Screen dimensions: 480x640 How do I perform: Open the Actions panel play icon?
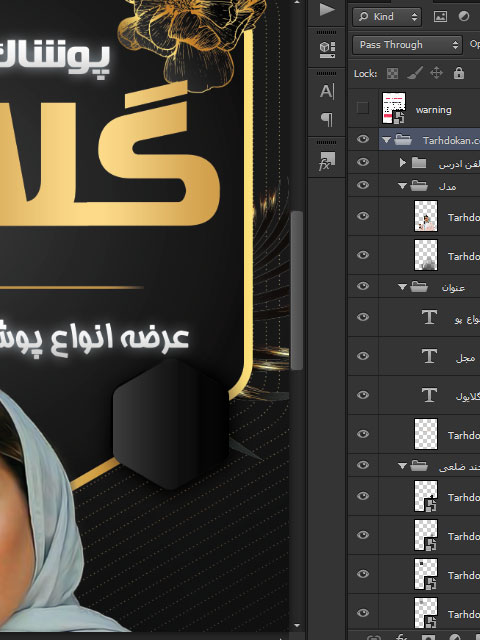pos(327,10)
